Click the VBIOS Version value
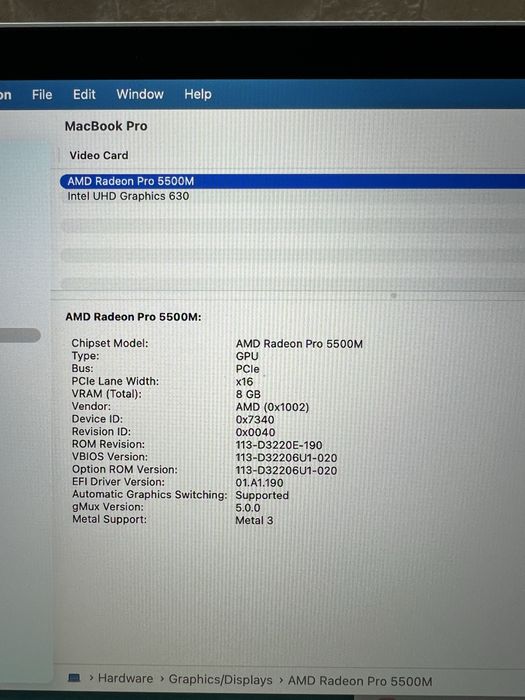The height and width of the screenshot is (700, 525). (x=286, y=458)
